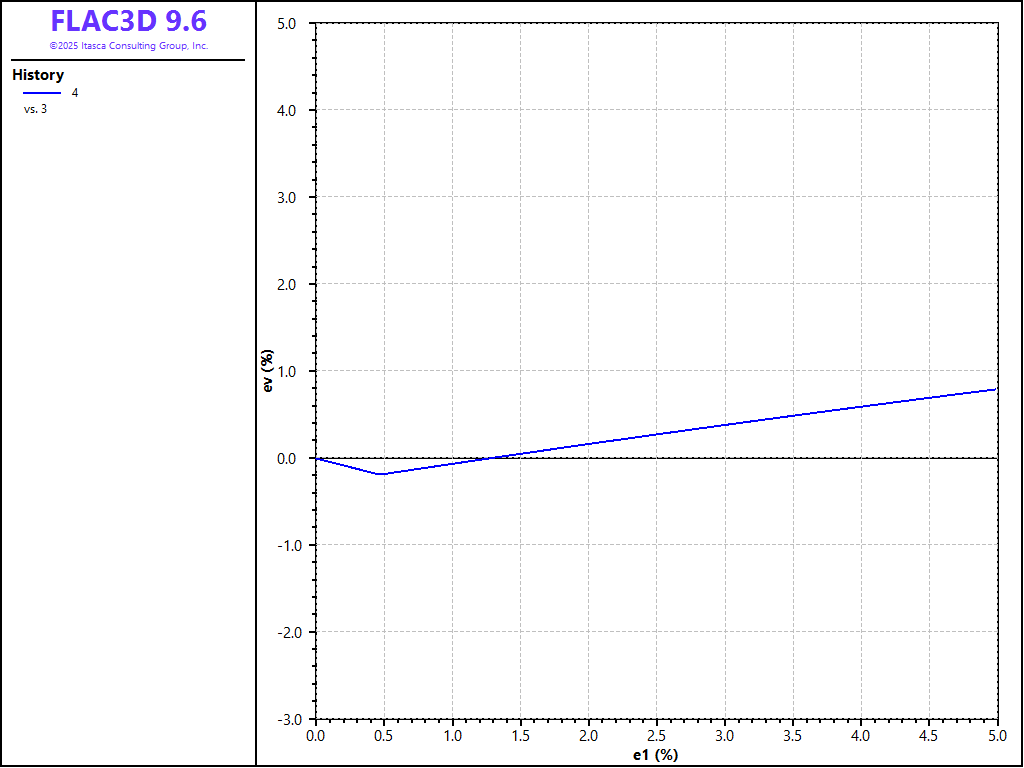Click the blue line swatch in the legend

[x=41, y=93]
